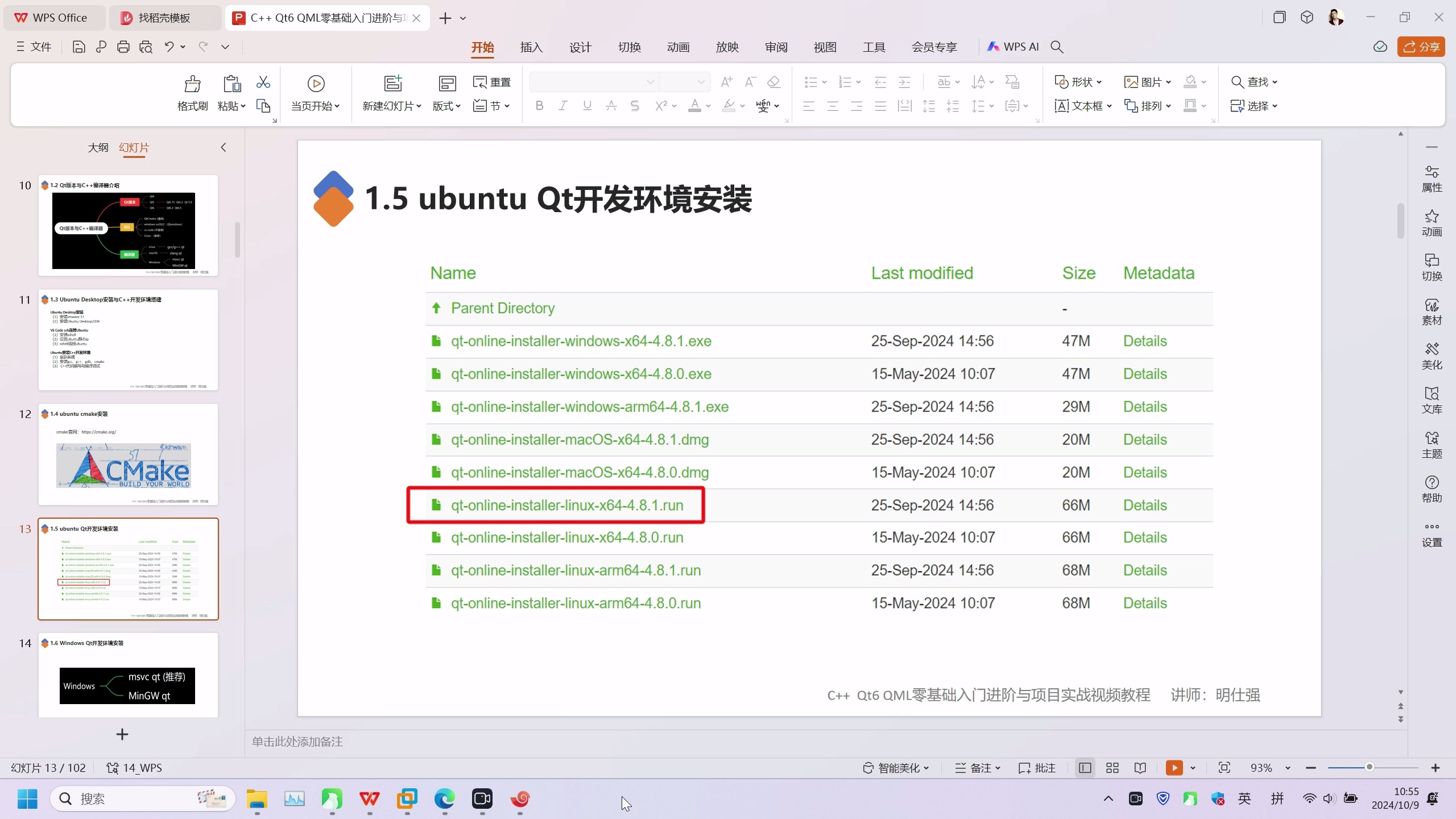Open the font size dropdown
This screenshot has width=1456, height=819.
point(701,82)
